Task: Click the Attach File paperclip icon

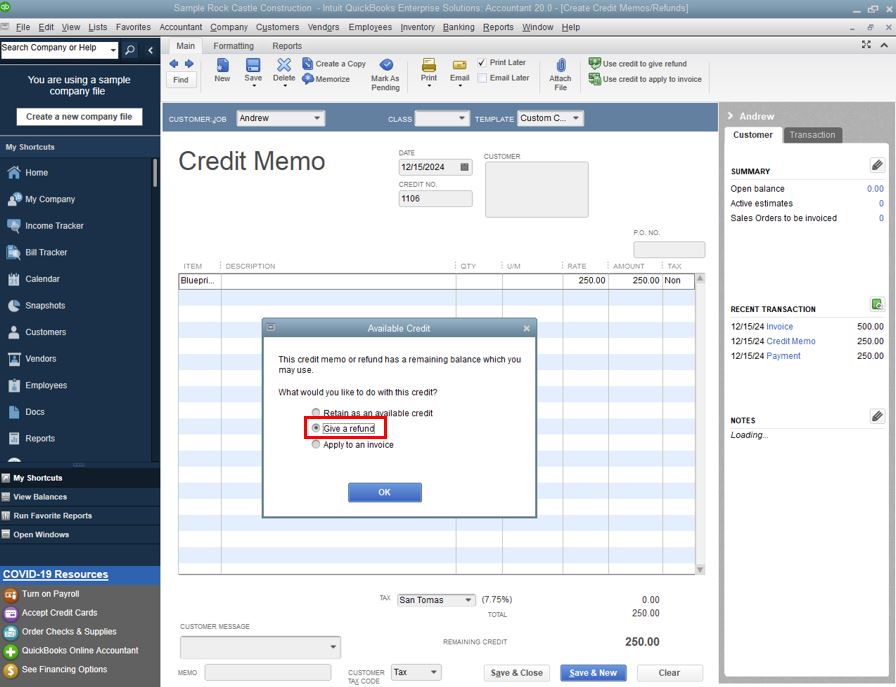Action: (x=560, y=65)
